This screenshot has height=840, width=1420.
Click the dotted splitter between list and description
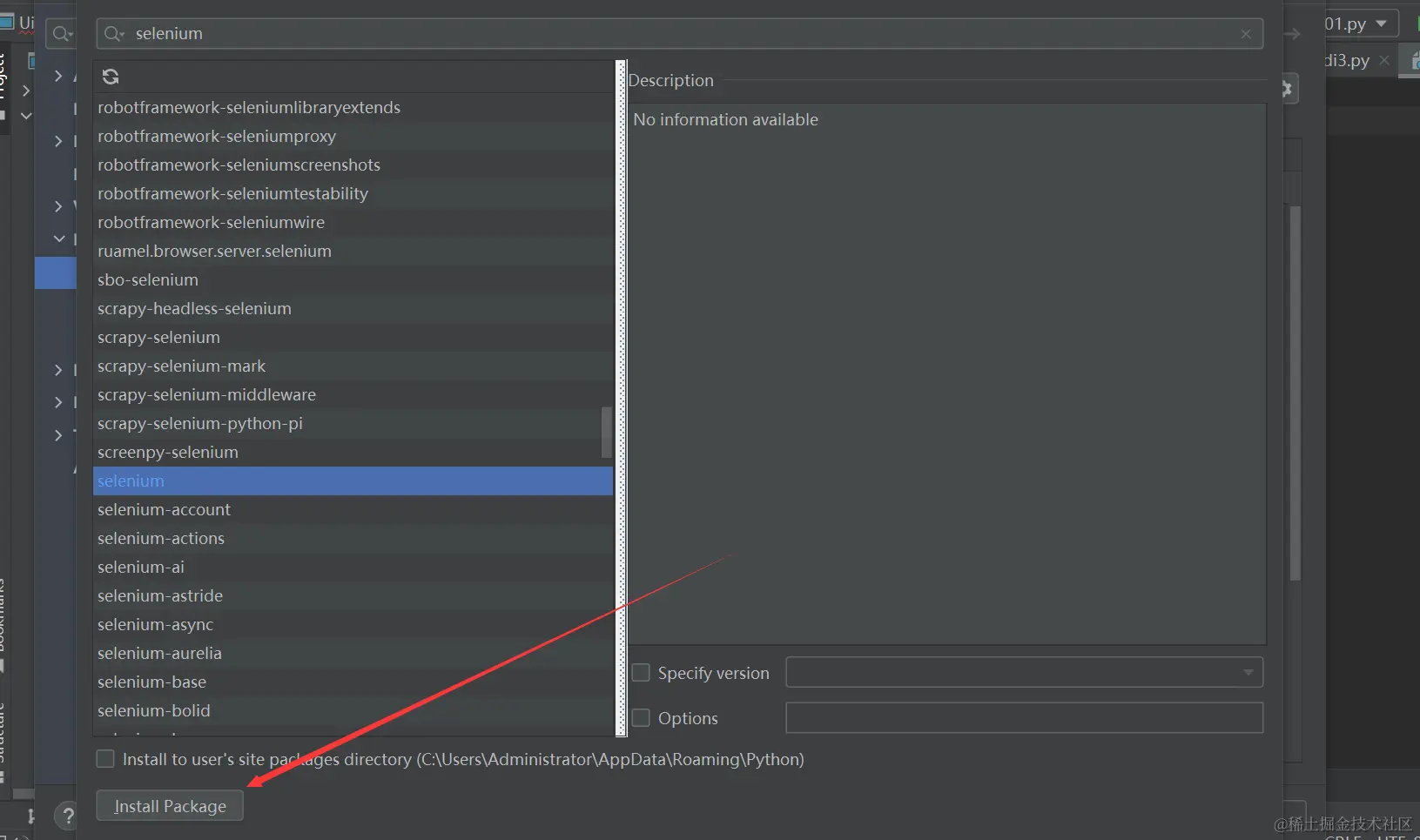pos(622,398)
